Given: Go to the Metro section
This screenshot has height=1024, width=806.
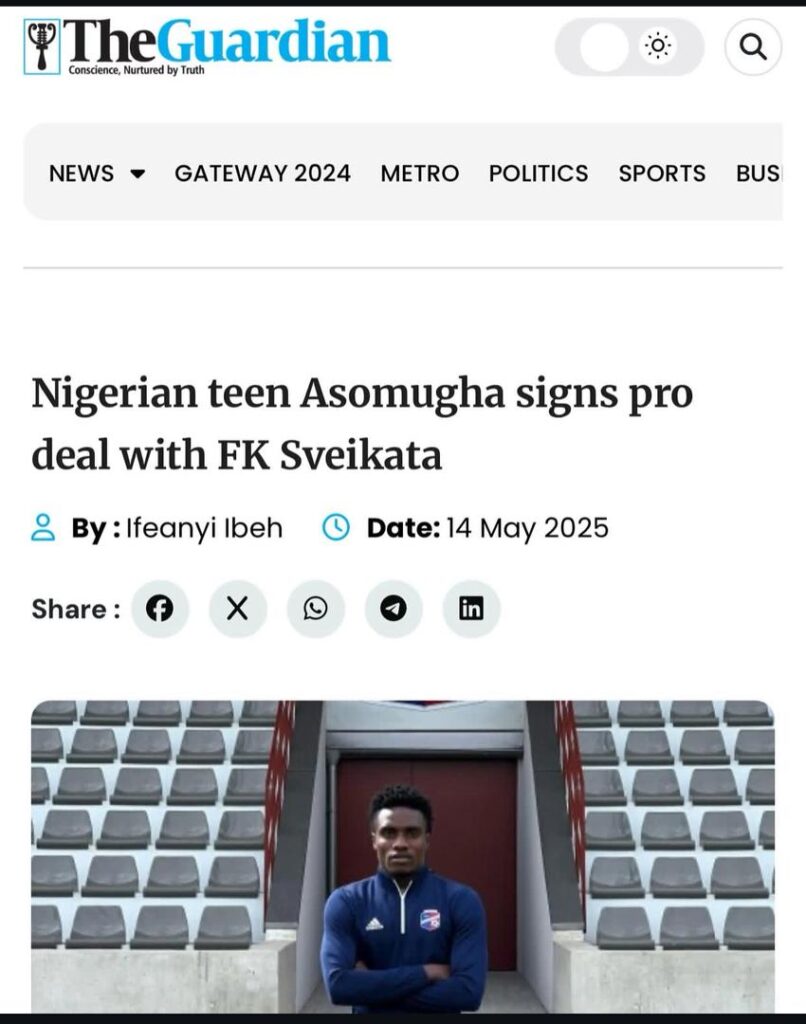Looking at the screenshot, I should click(419, 173).
